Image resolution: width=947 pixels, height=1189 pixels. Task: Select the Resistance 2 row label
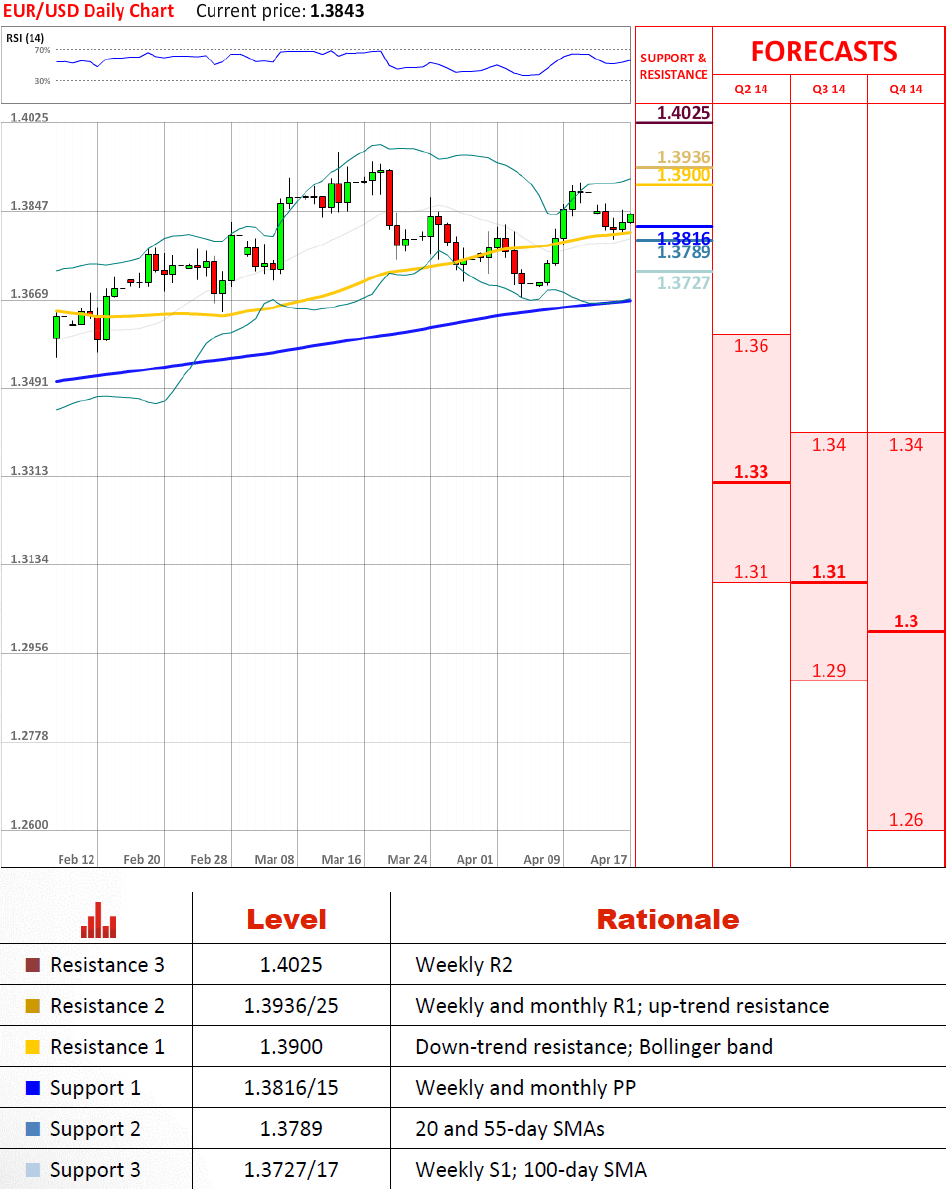pyautogui.click(x=107, y=1005)
